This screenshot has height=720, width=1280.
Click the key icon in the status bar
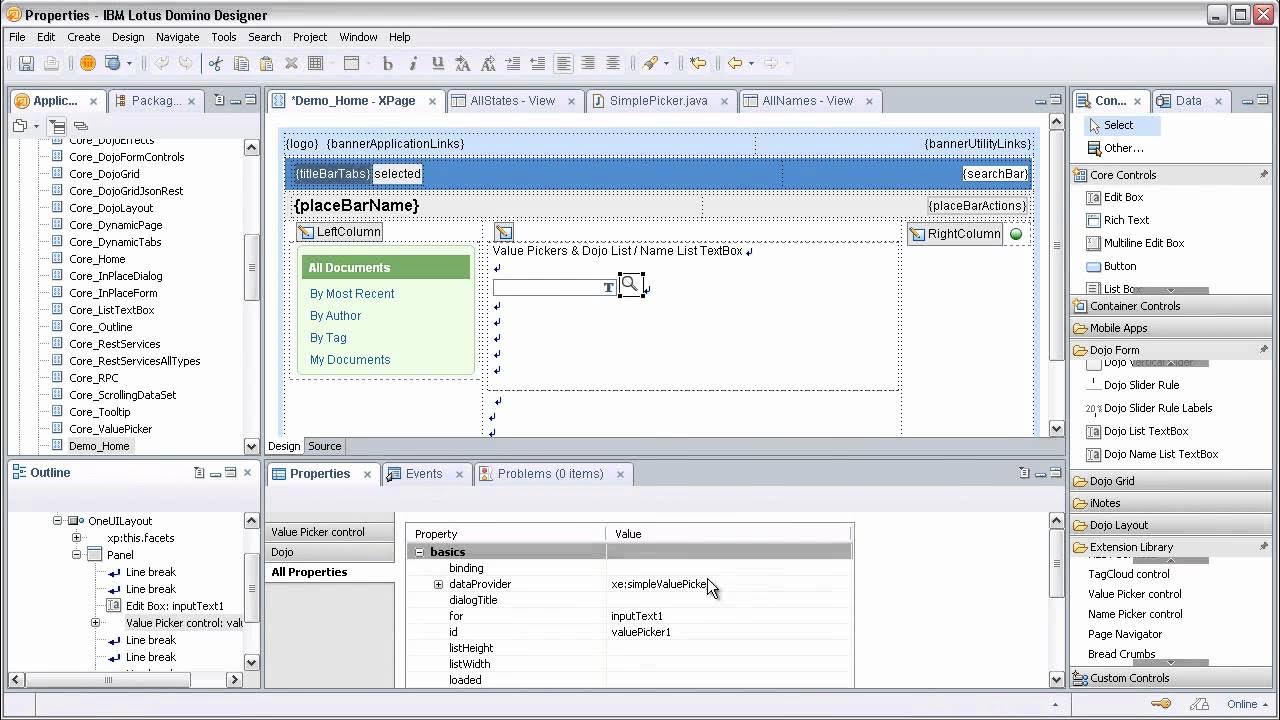click(x=1161, y=704)
